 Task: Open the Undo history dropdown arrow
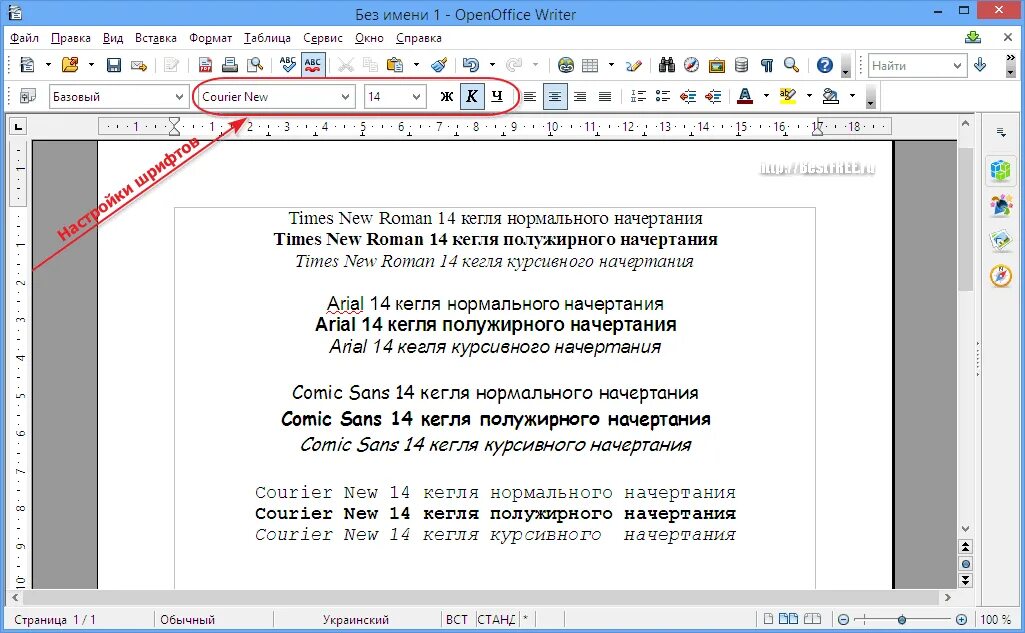pyautogui.click(x=492, y=65)
